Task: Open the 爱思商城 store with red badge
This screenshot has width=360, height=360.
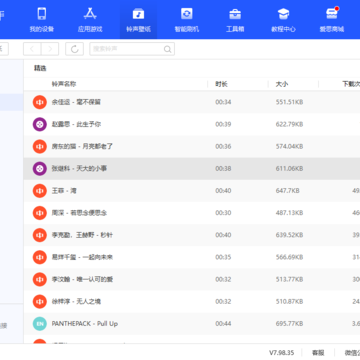Action: click(332, 20)
